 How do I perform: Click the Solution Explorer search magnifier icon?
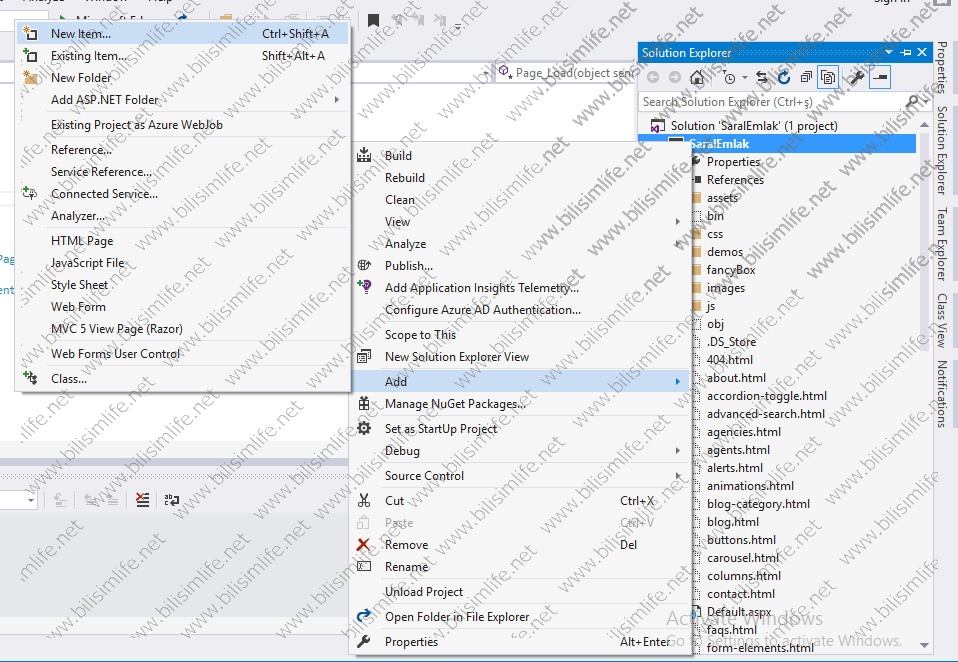(913, 101)
